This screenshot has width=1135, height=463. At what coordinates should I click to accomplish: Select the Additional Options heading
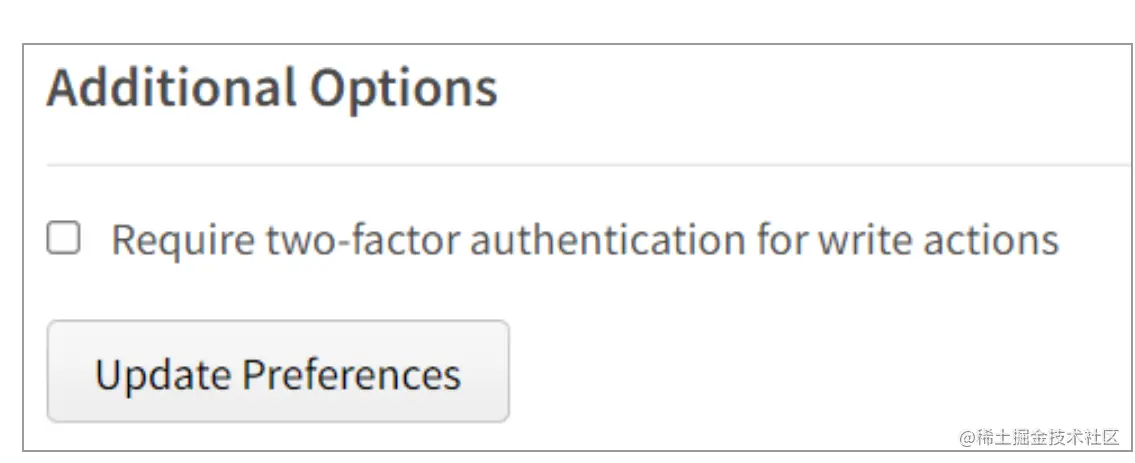click(x=272, y=88)
